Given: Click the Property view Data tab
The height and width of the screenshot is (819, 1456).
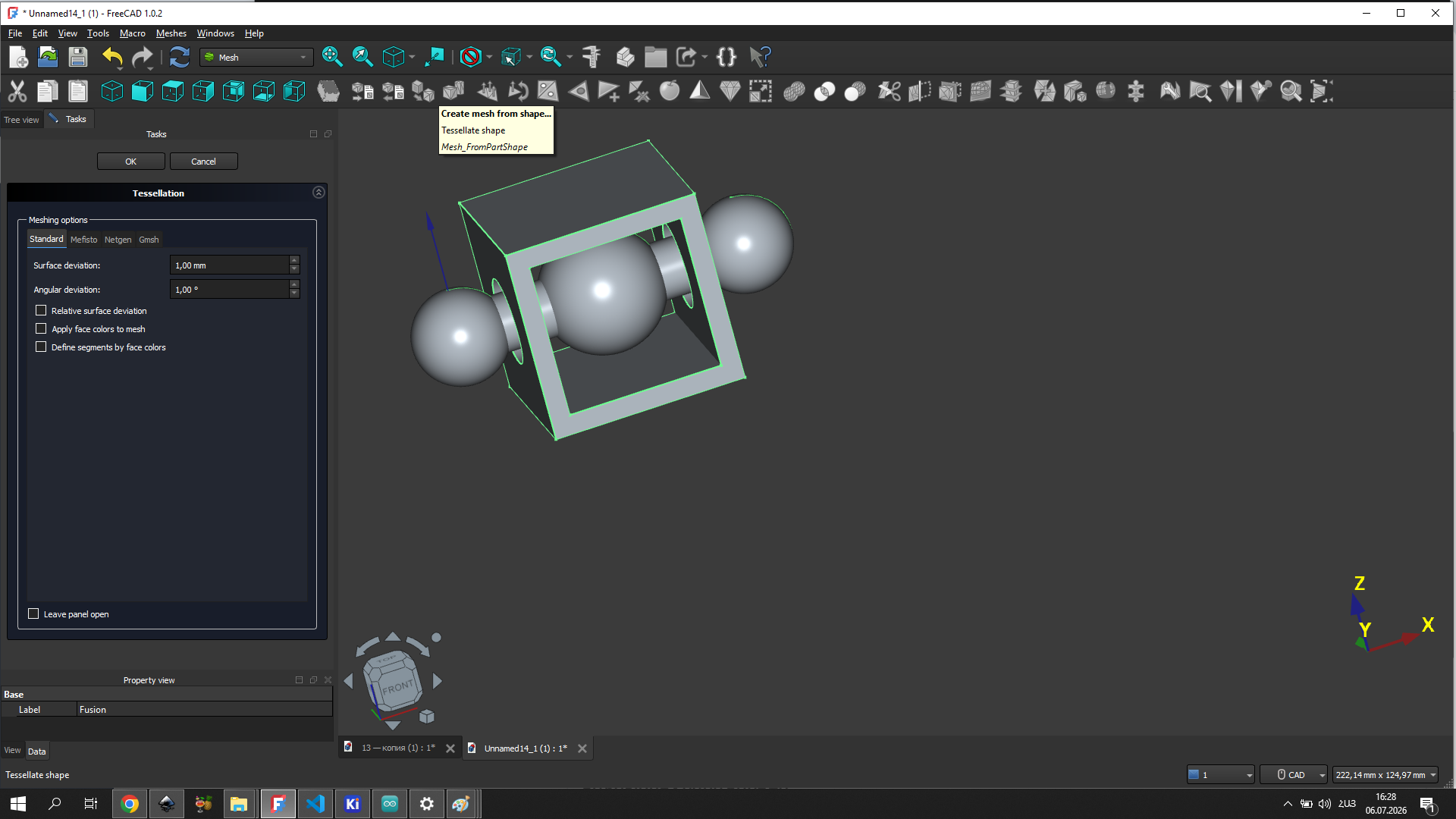Looking at the screenshot, I should pos(36,752).
